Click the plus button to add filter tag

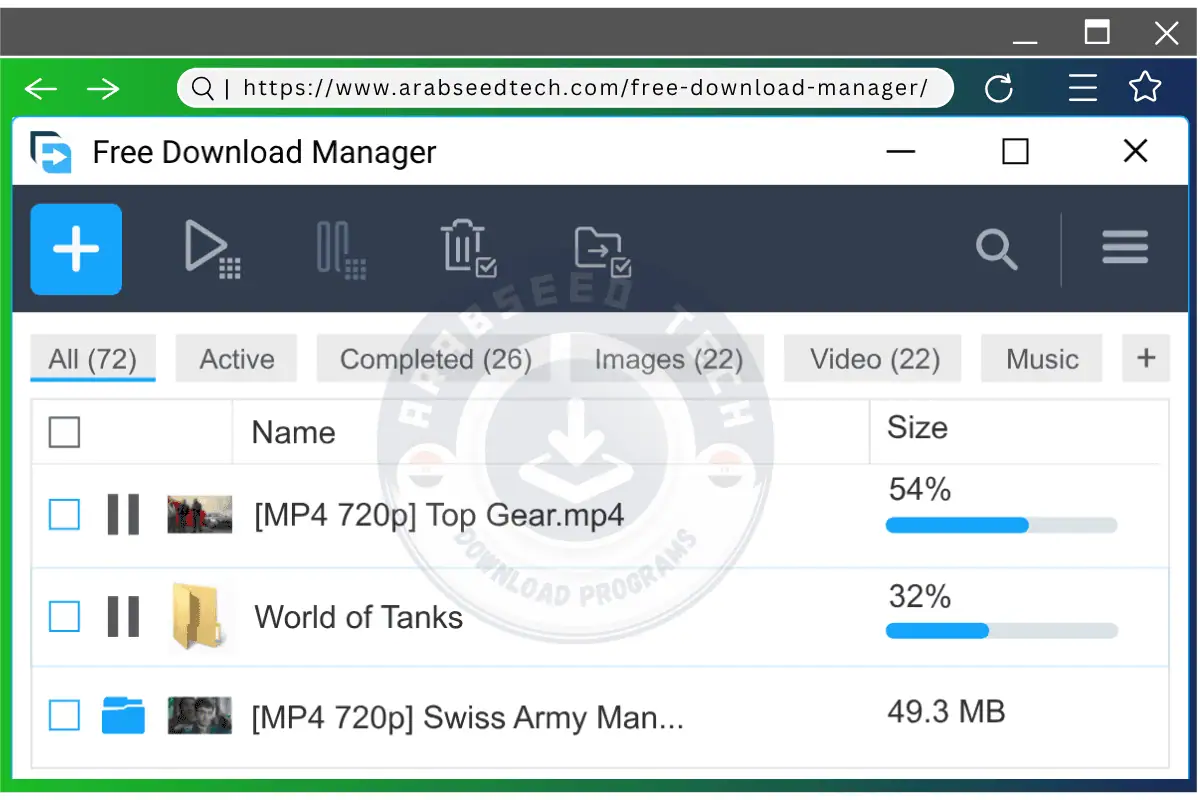(x=1146, y=358)
